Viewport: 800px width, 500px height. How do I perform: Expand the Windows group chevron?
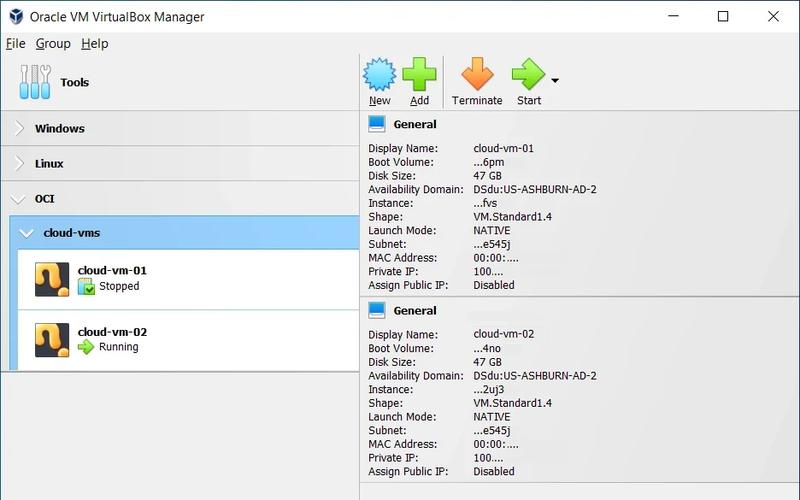pos(19,128)
